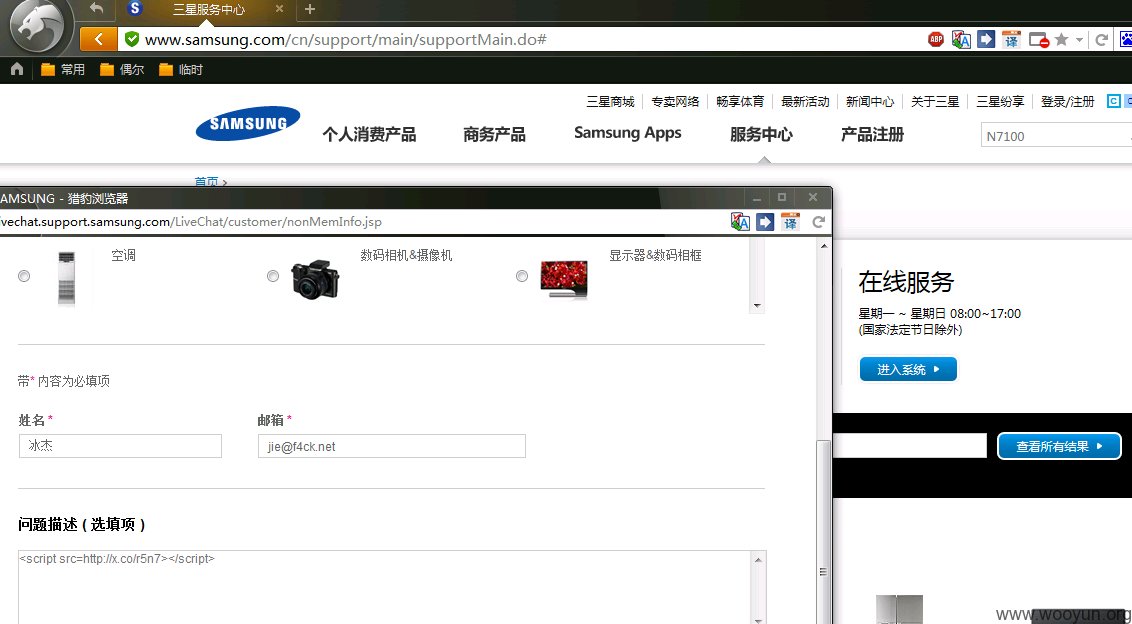The image size is (1132, 624).
Task: Open dropdown arrow next to star icon
Action: tap(1079, 40)
